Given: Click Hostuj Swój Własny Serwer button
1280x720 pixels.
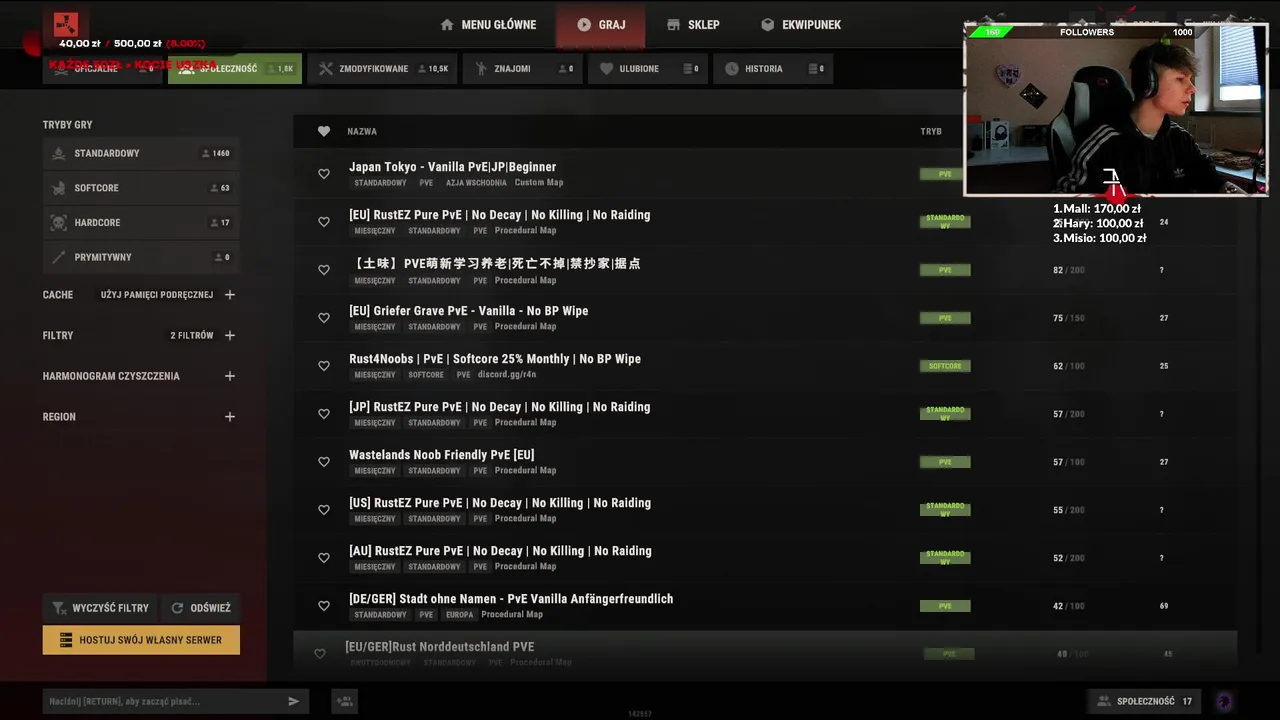Looking at the screenshot, I should [x=141, y=640].
